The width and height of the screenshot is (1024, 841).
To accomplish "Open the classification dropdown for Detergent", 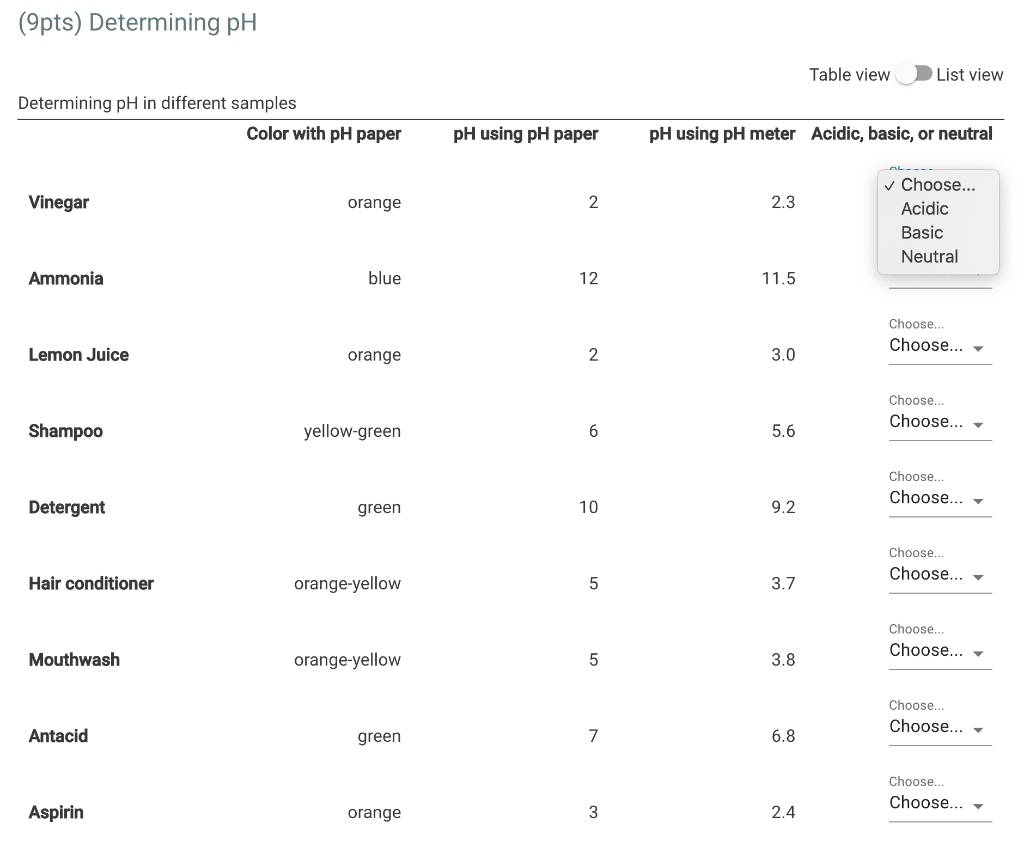I will pos(930,497).
